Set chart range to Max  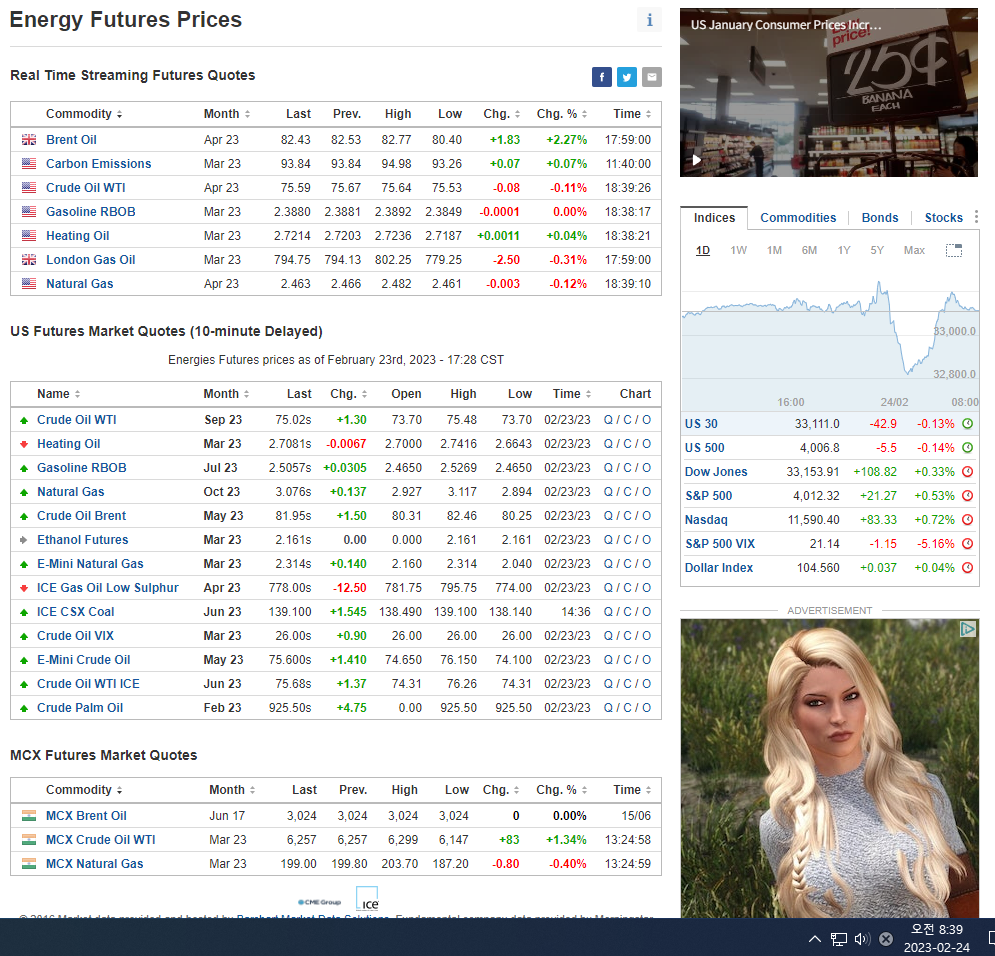click(914, 250)
